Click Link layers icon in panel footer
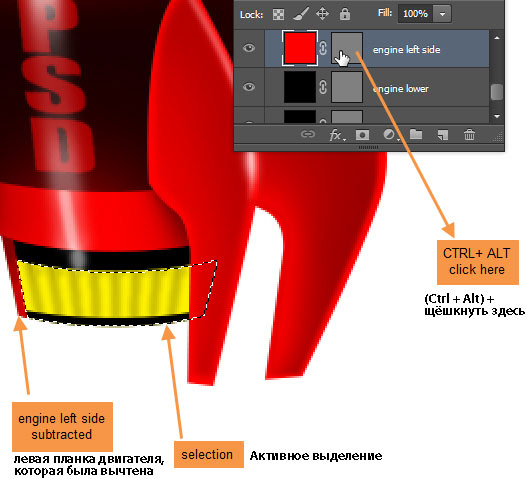The width and height of the screenshot is (527, 479). (x=308, y=134)
